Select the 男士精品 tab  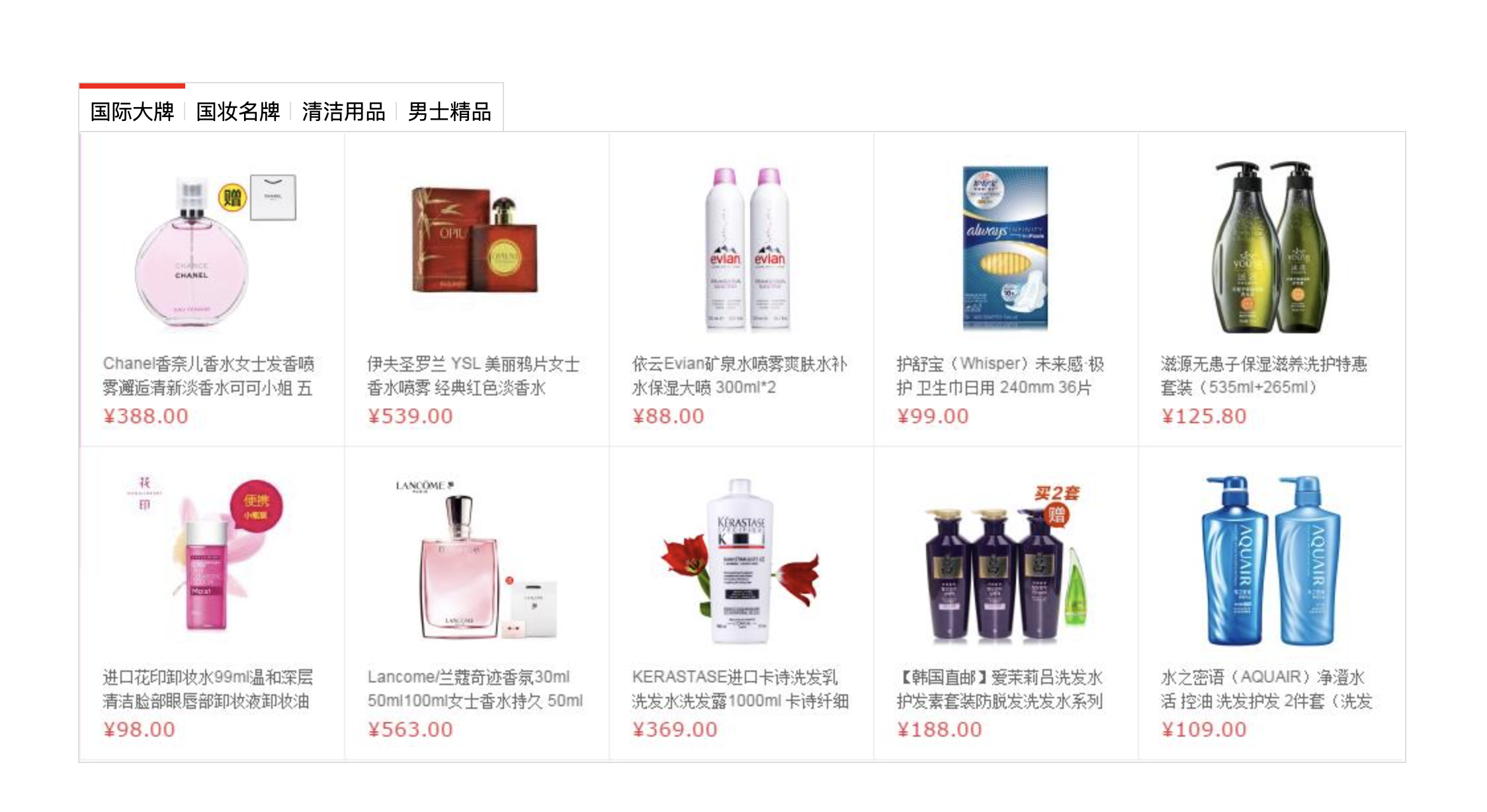pyautogui.click(x=450, y=111)
